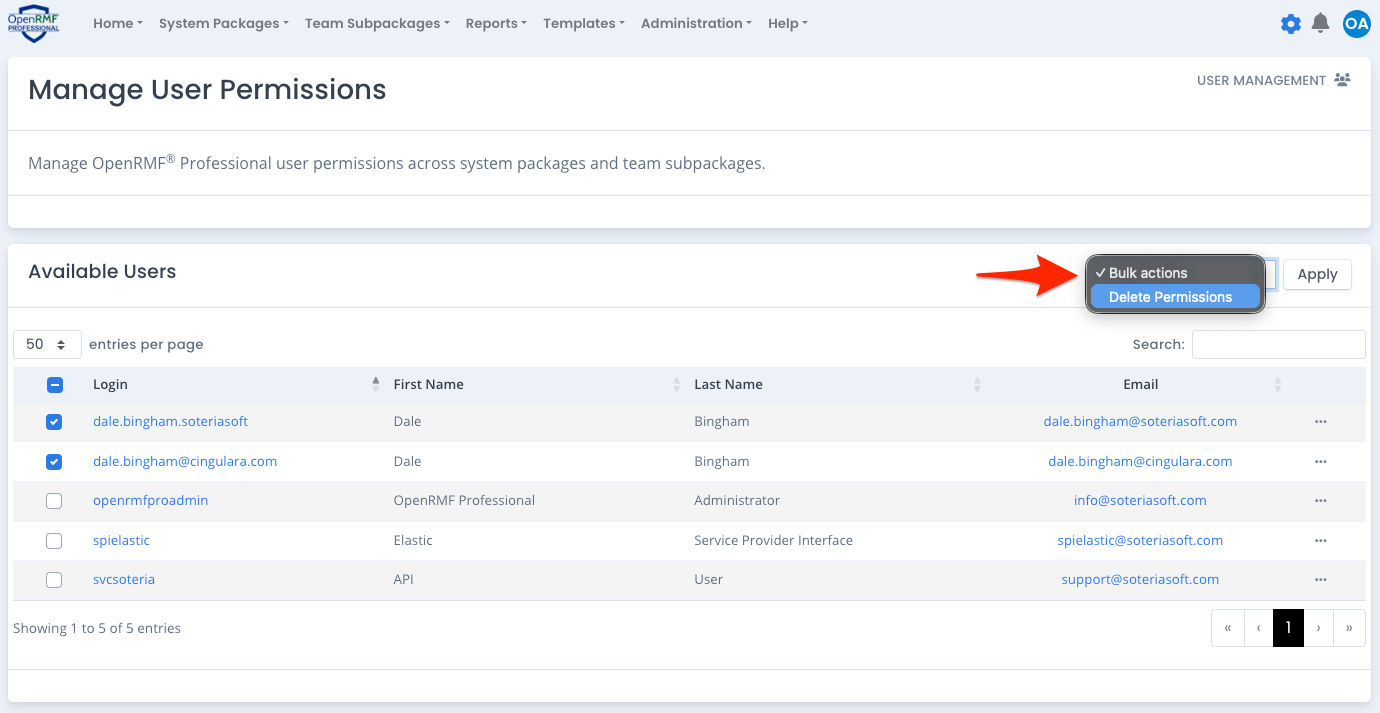This screenshot has height=713, width=1380.
Task: Click the Apply button
Action: pos(1317,274)
